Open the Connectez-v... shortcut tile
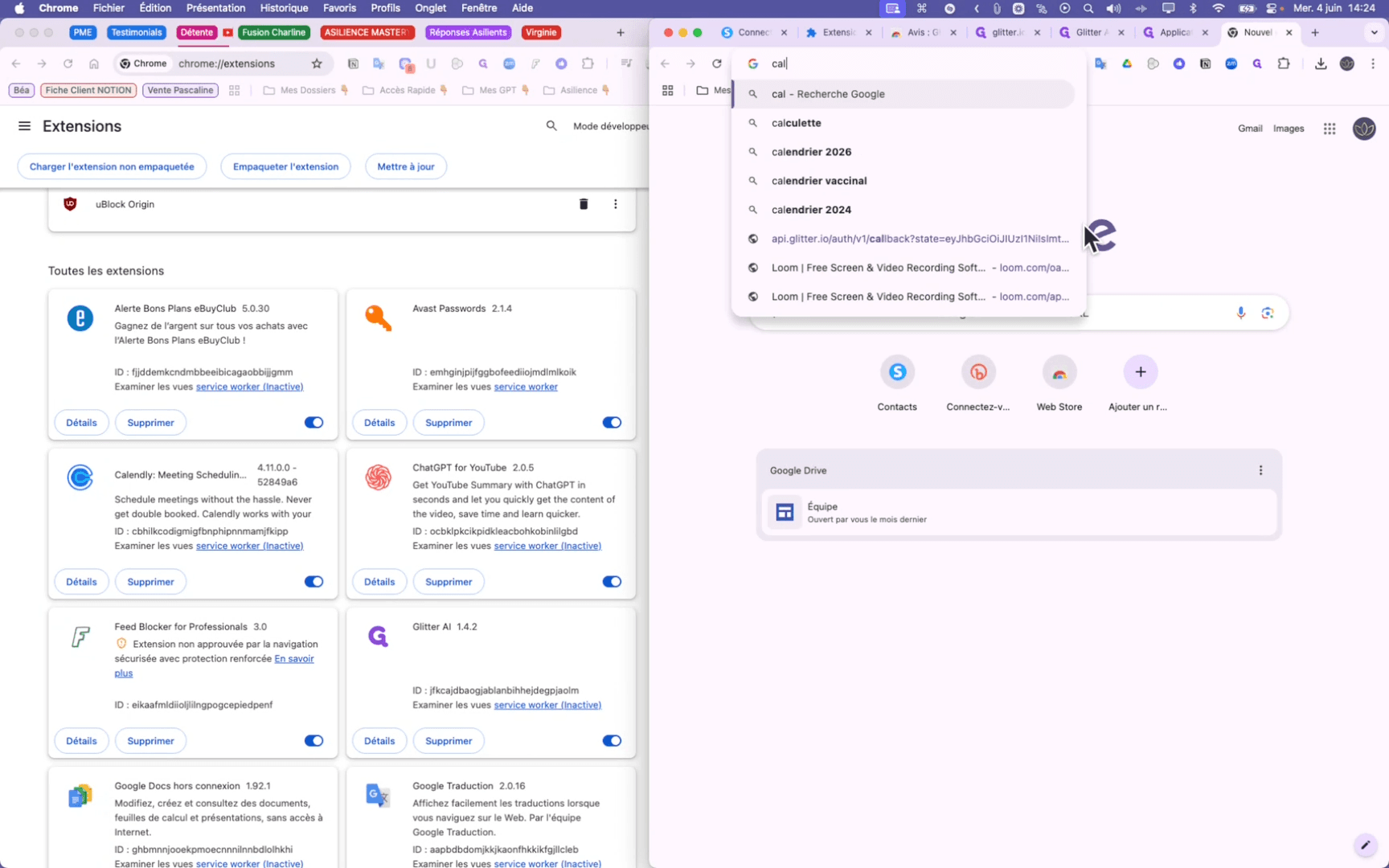 point(978,384)
